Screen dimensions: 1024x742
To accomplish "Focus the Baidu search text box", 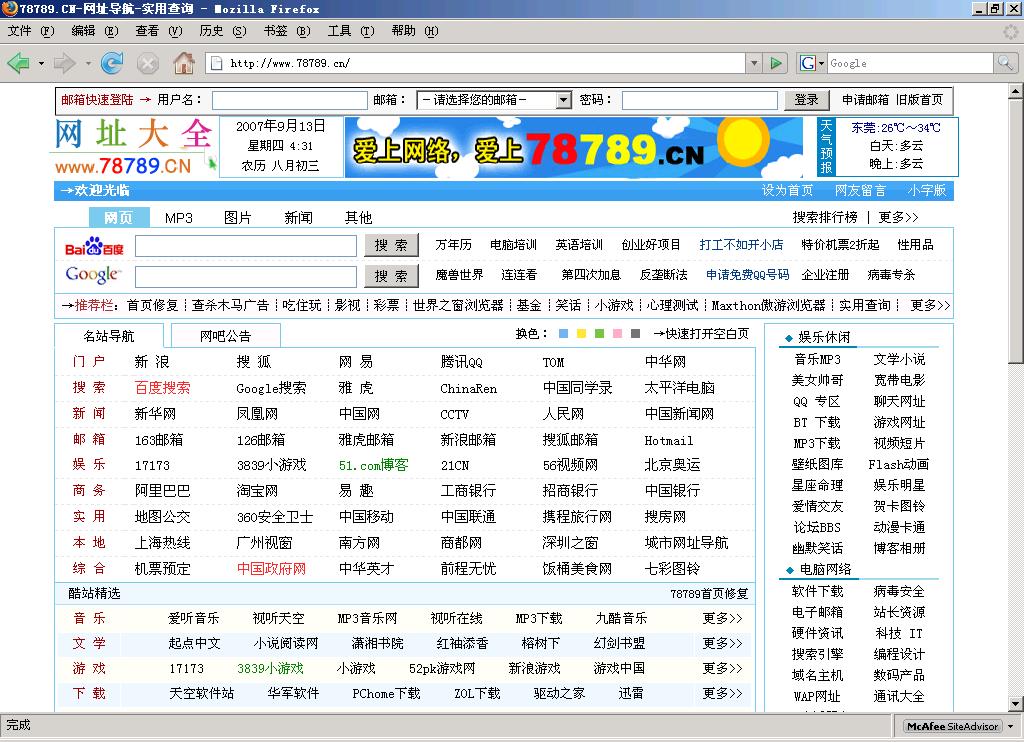I will click(246, 246).
